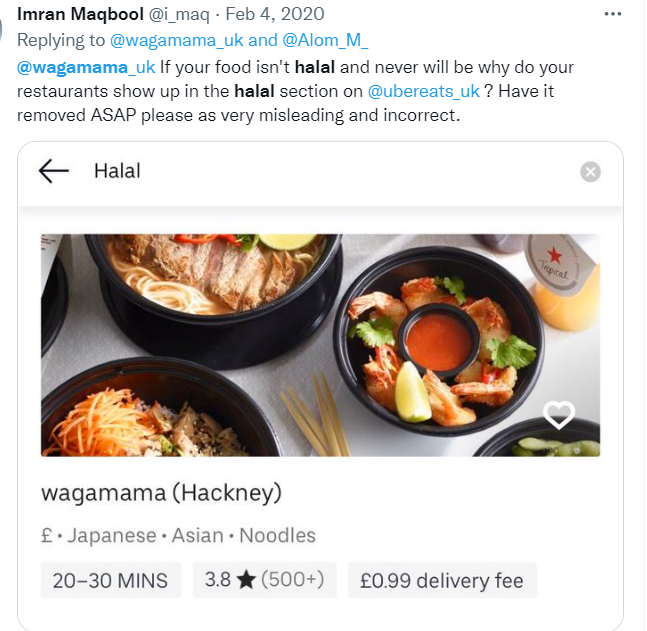Click the Imran Maqbool display name
This screenshot has height=631, width=647.
coord(80,14)
